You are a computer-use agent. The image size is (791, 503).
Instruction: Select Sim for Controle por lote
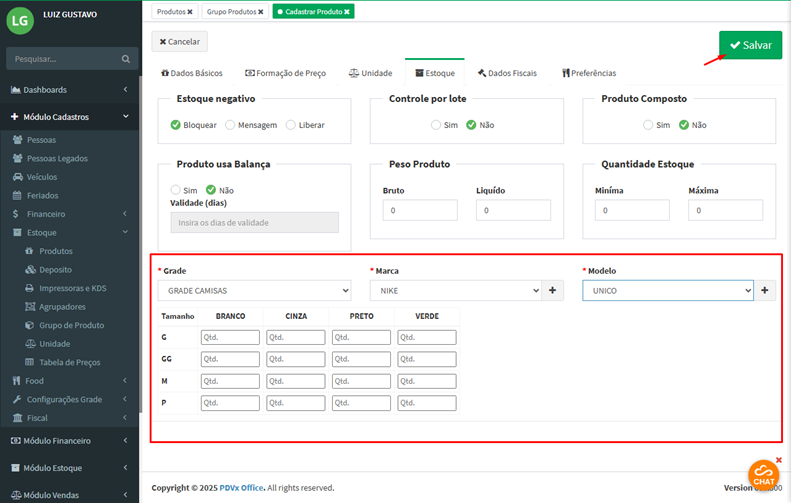click(436, 125)
